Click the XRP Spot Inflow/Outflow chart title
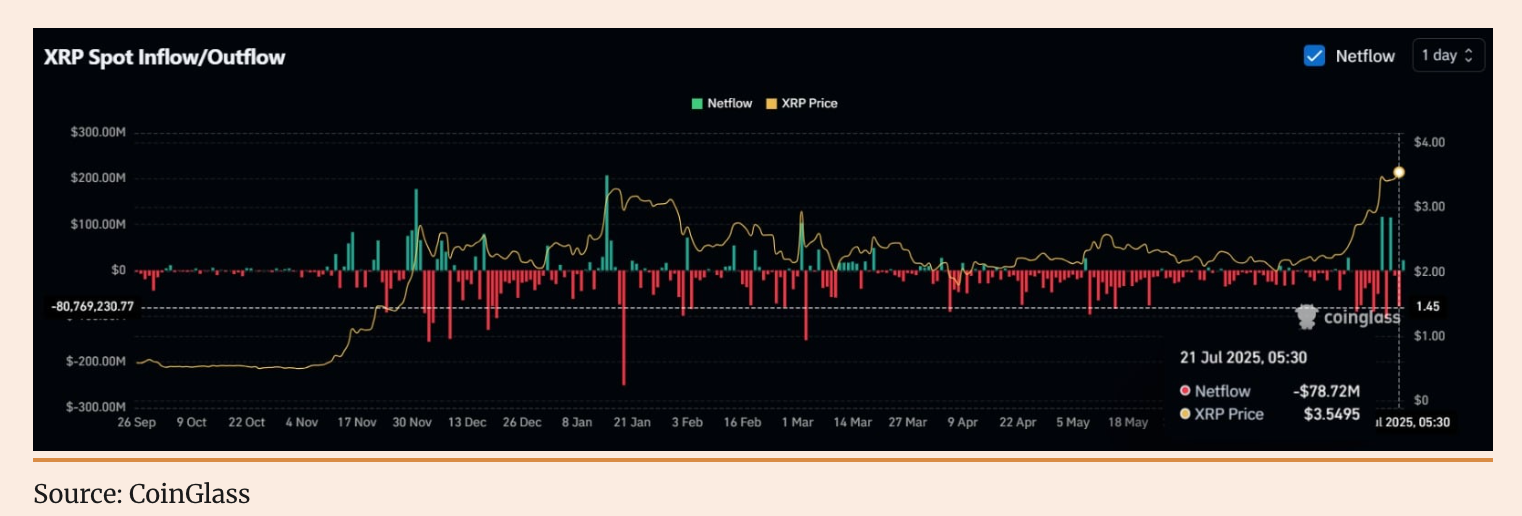Screen dimensions: 1522x516 164,57
